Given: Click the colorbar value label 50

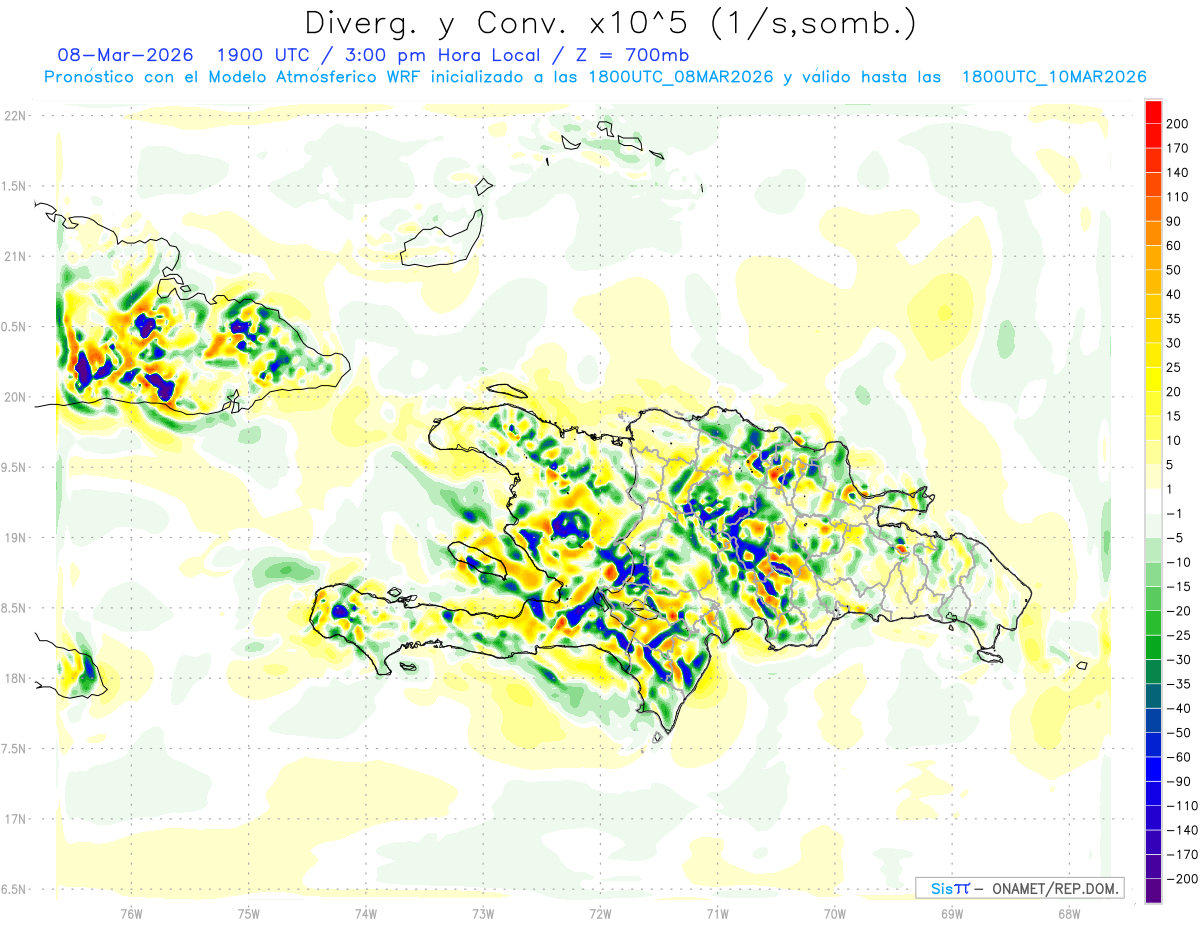Looking at the screenshot, I should pyautogui.click(x=1174, y=270).
